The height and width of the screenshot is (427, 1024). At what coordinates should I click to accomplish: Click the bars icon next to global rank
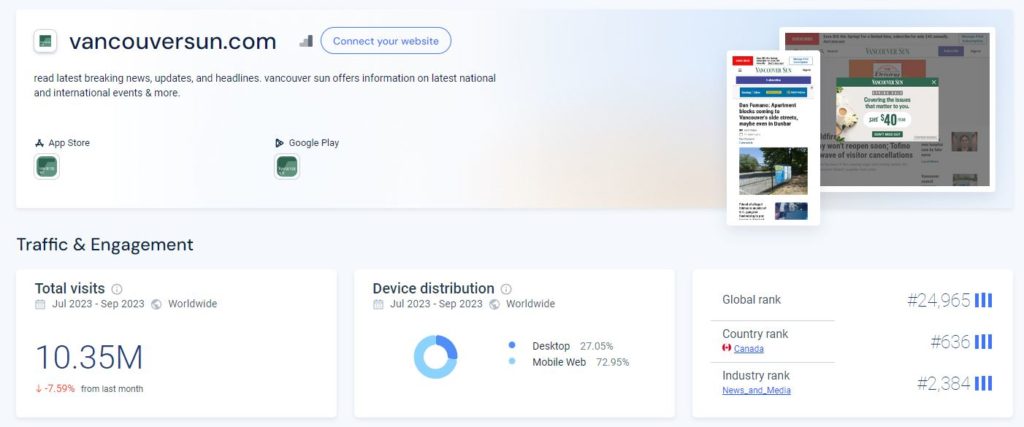coord(983,300)
